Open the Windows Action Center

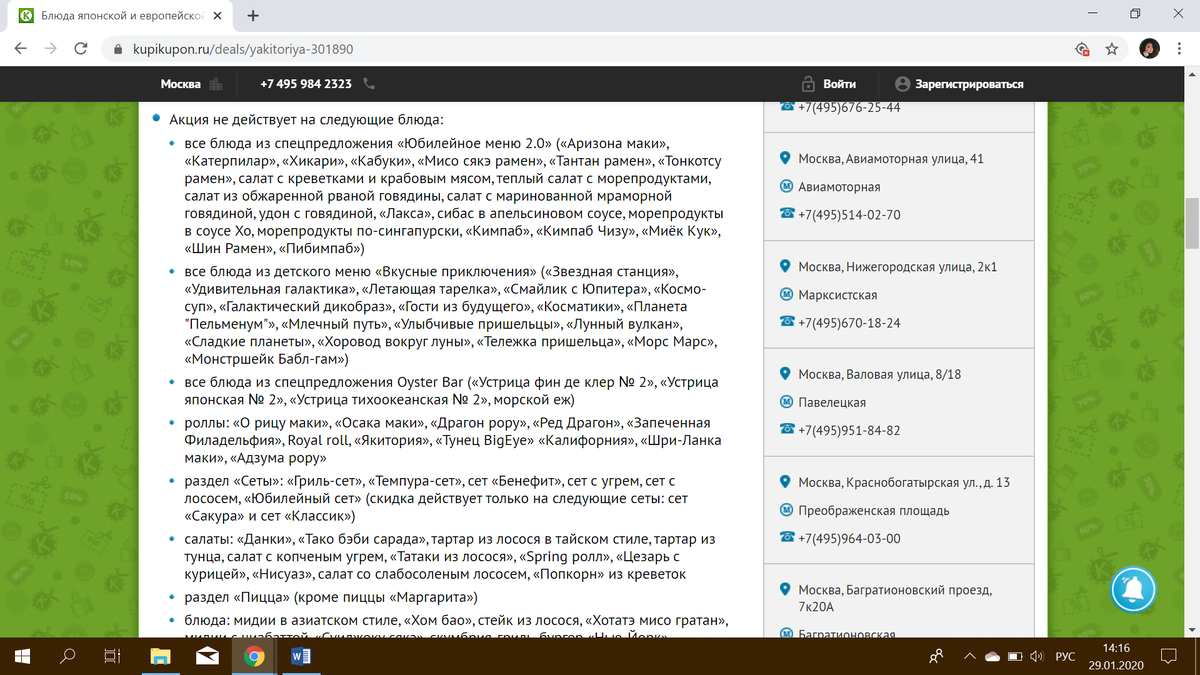1168,657
